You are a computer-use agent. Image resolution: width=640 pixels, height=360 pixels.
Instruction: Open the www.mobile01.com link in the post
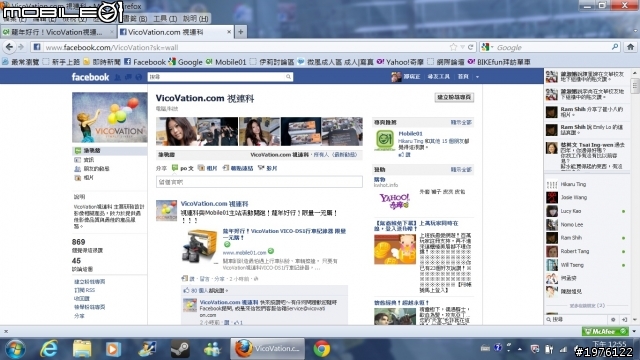[244, 253]
